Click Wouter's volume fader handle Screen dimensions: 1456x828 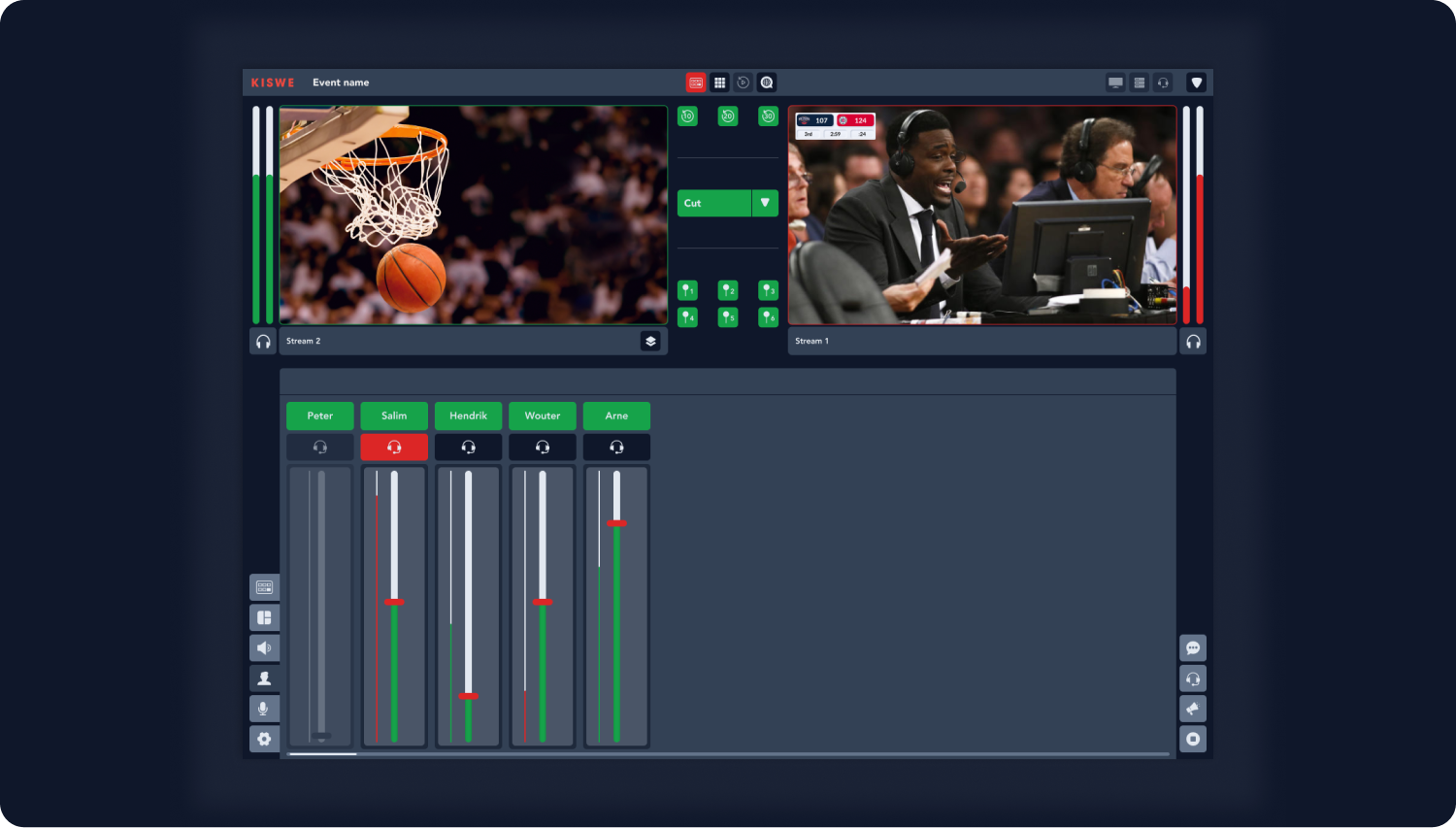click(543, 602)
